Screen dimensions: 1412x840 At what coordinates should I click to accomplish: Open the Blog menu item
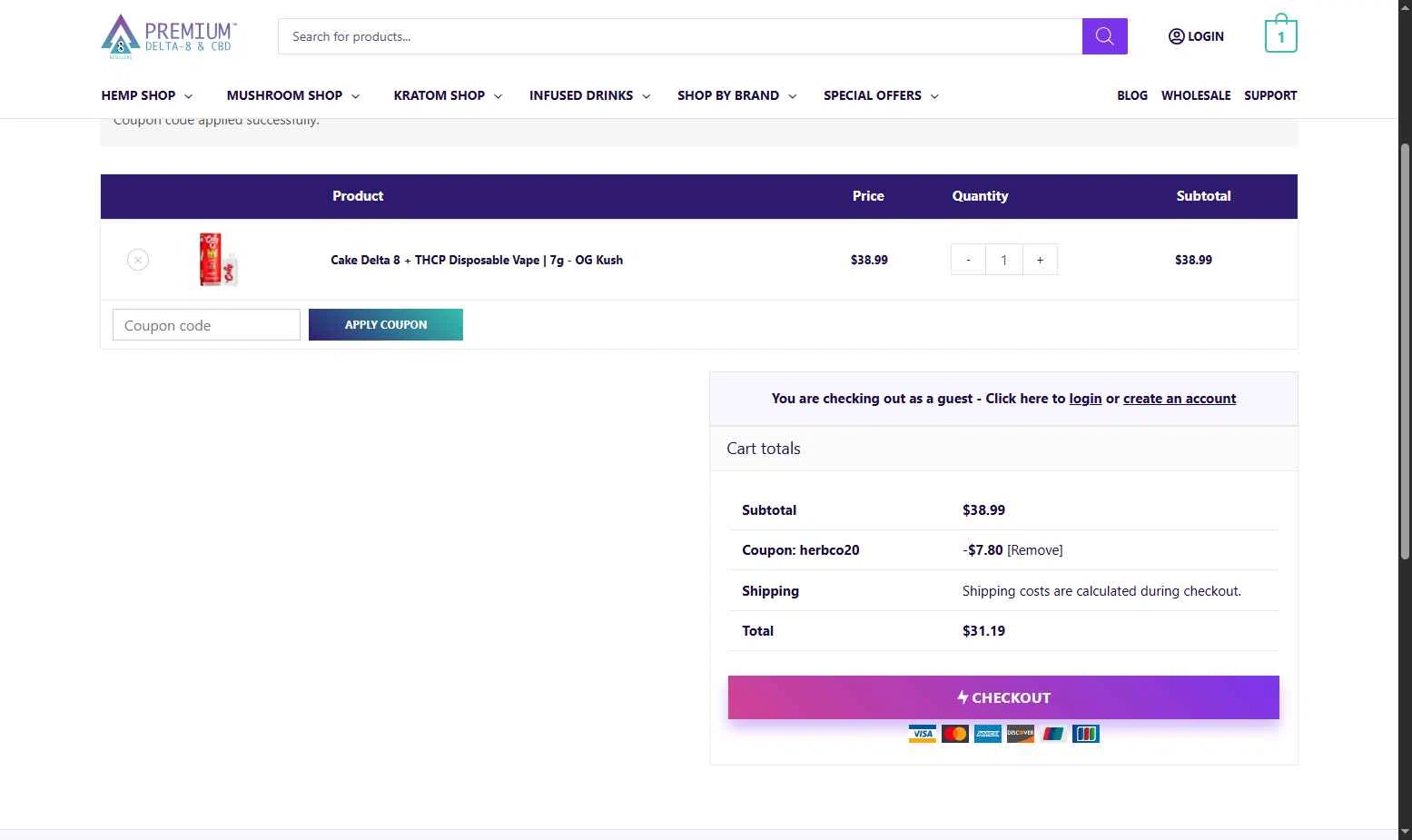pos(1132,95)
